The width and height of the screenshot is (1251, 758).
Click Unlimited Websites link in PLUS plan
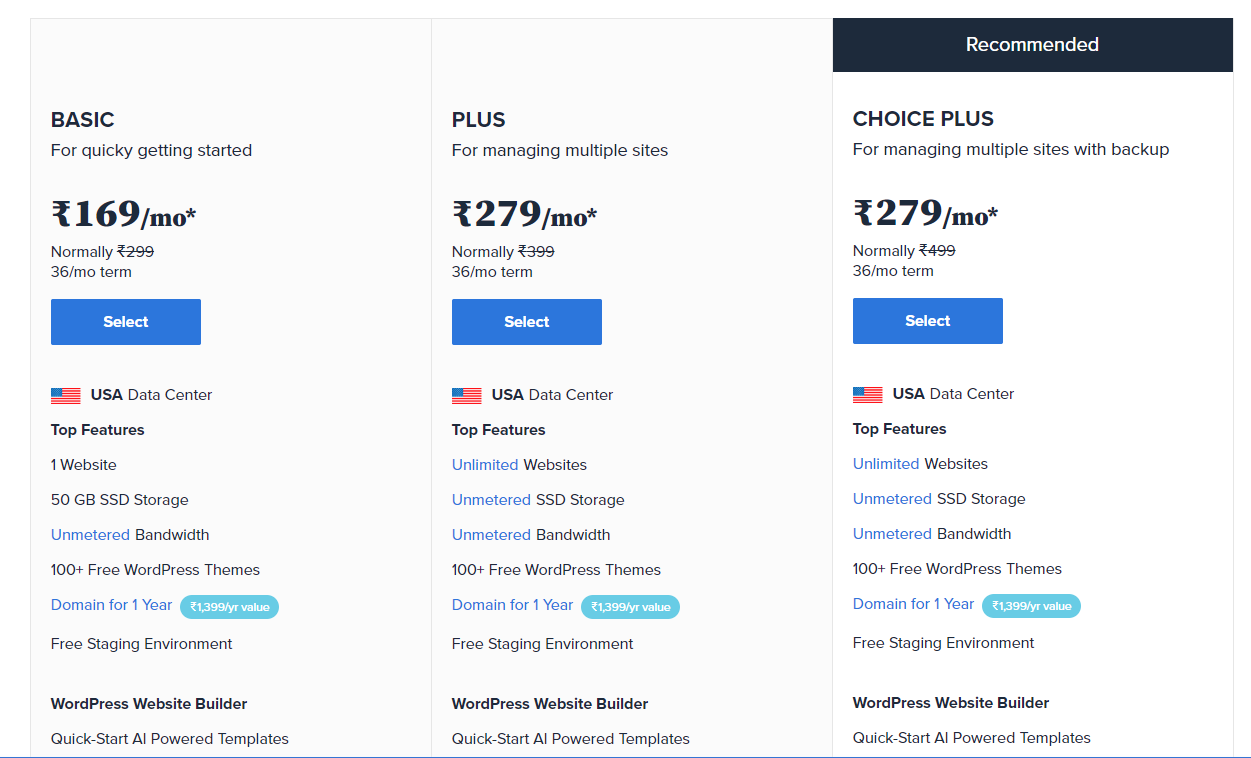[x=485, y=465]
